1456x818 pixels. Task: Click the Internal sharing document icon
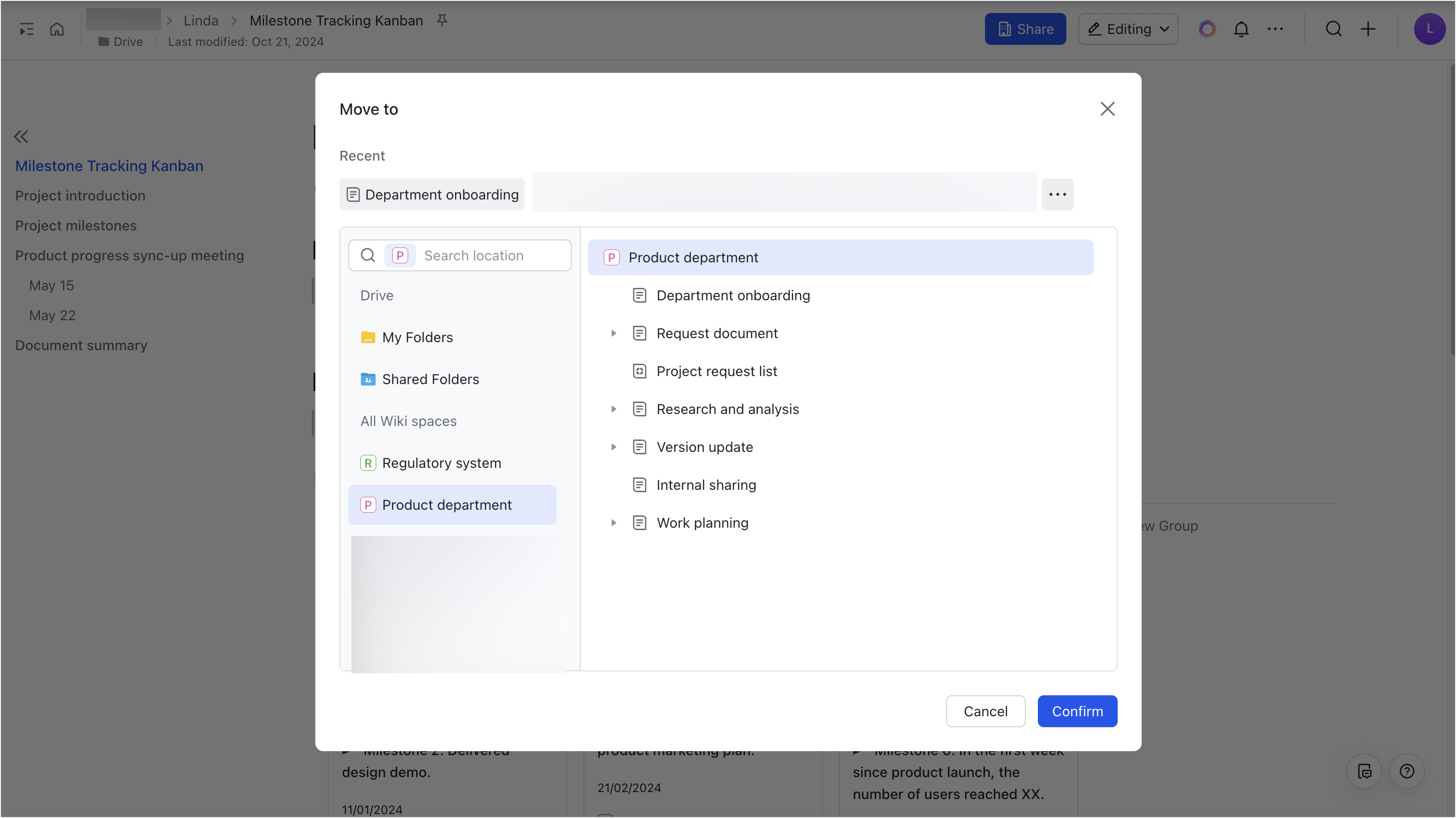[639, 485]
